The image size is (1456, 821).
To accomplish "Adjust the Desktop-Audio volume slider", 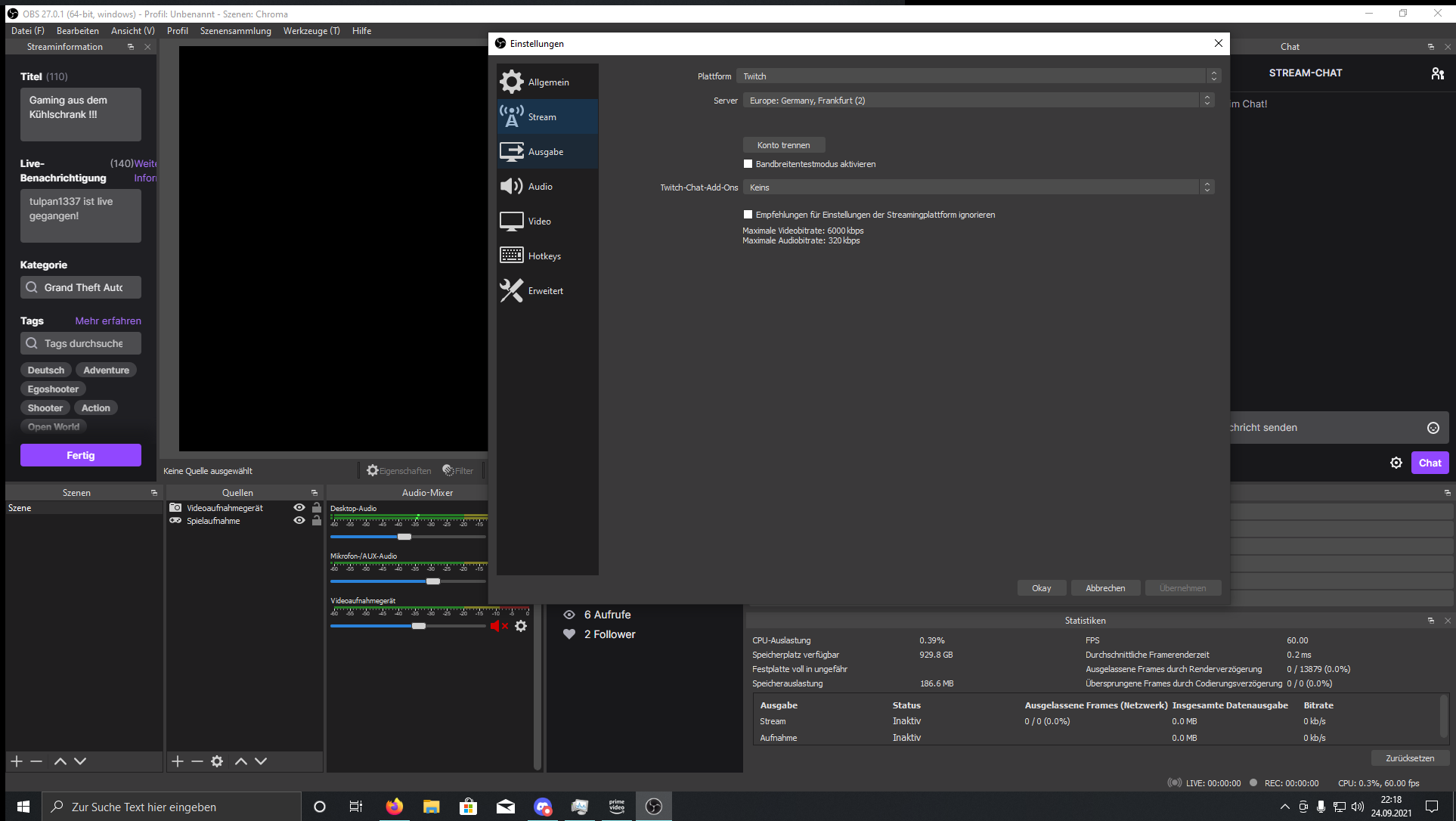I will tap(404, 537).
